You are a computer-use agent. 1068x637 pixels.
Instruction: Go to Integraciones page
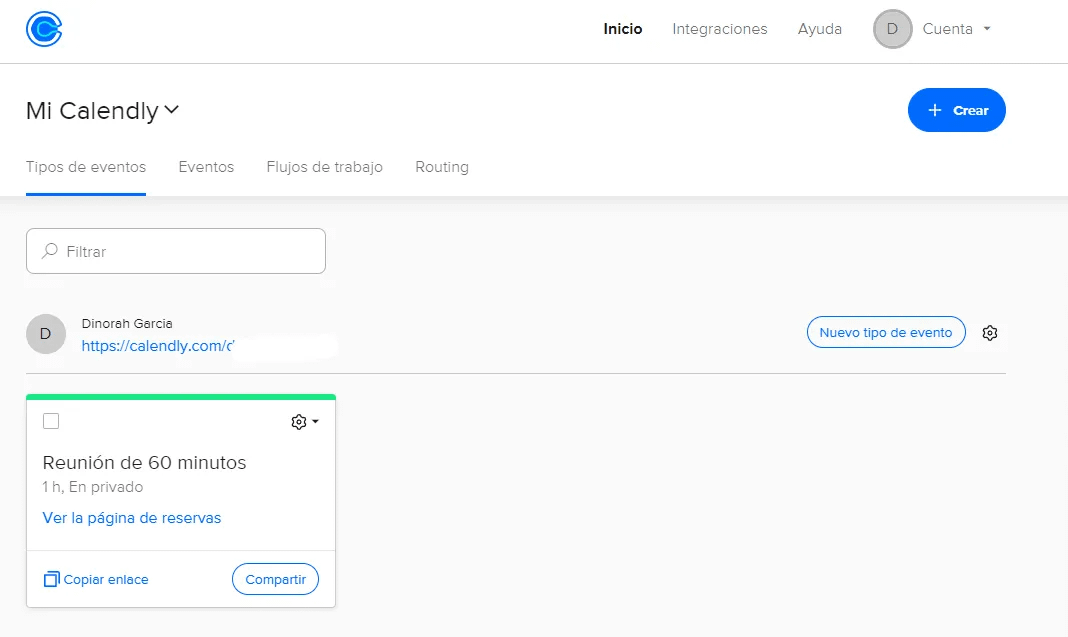719,29
